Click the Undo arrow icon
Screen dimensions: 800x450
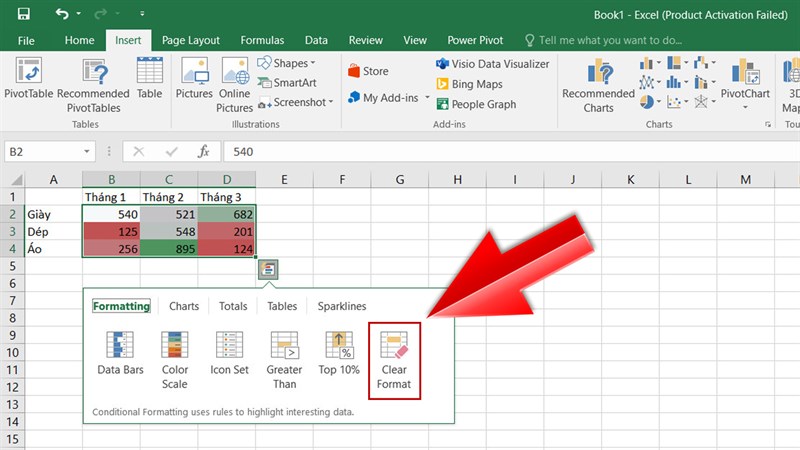[x=62, y=14]
